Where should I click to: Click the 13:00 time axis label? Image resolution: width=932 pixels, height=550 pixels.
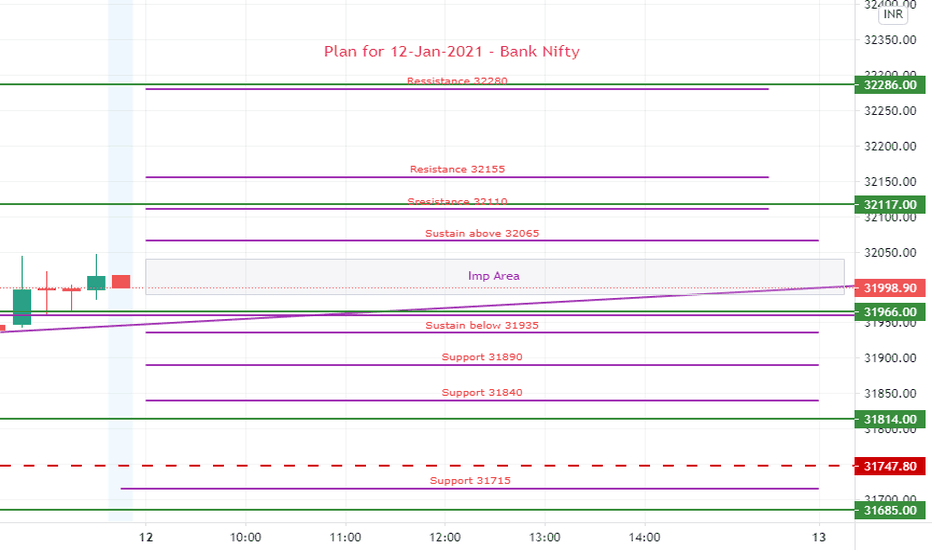tap(545, 538)
